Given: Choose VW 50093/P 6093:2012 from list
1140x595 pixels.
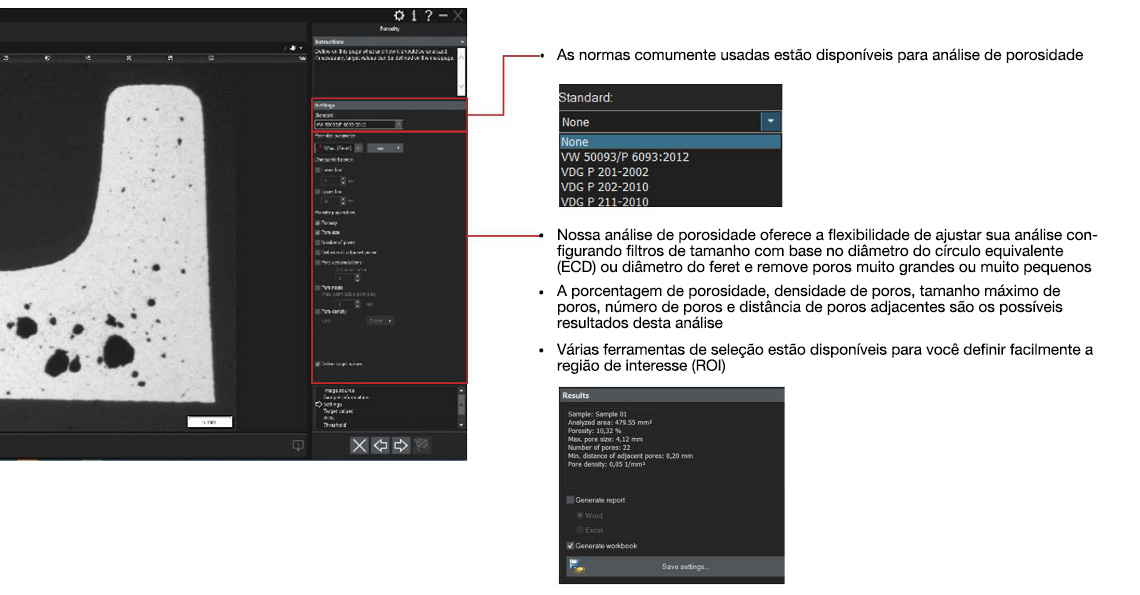Looking at the screenshot, I should pyautogui.click(x=625, y=157).
